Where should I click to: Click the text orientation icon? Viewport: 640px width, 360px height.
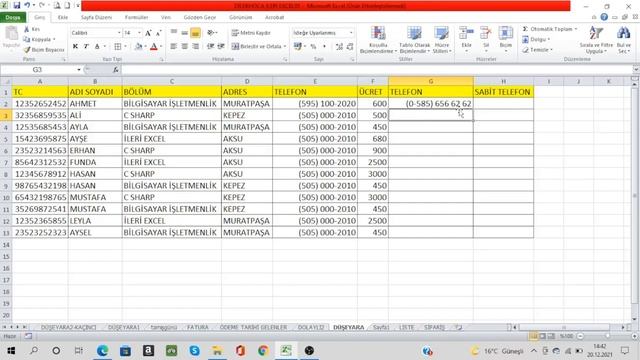(211, 33)
